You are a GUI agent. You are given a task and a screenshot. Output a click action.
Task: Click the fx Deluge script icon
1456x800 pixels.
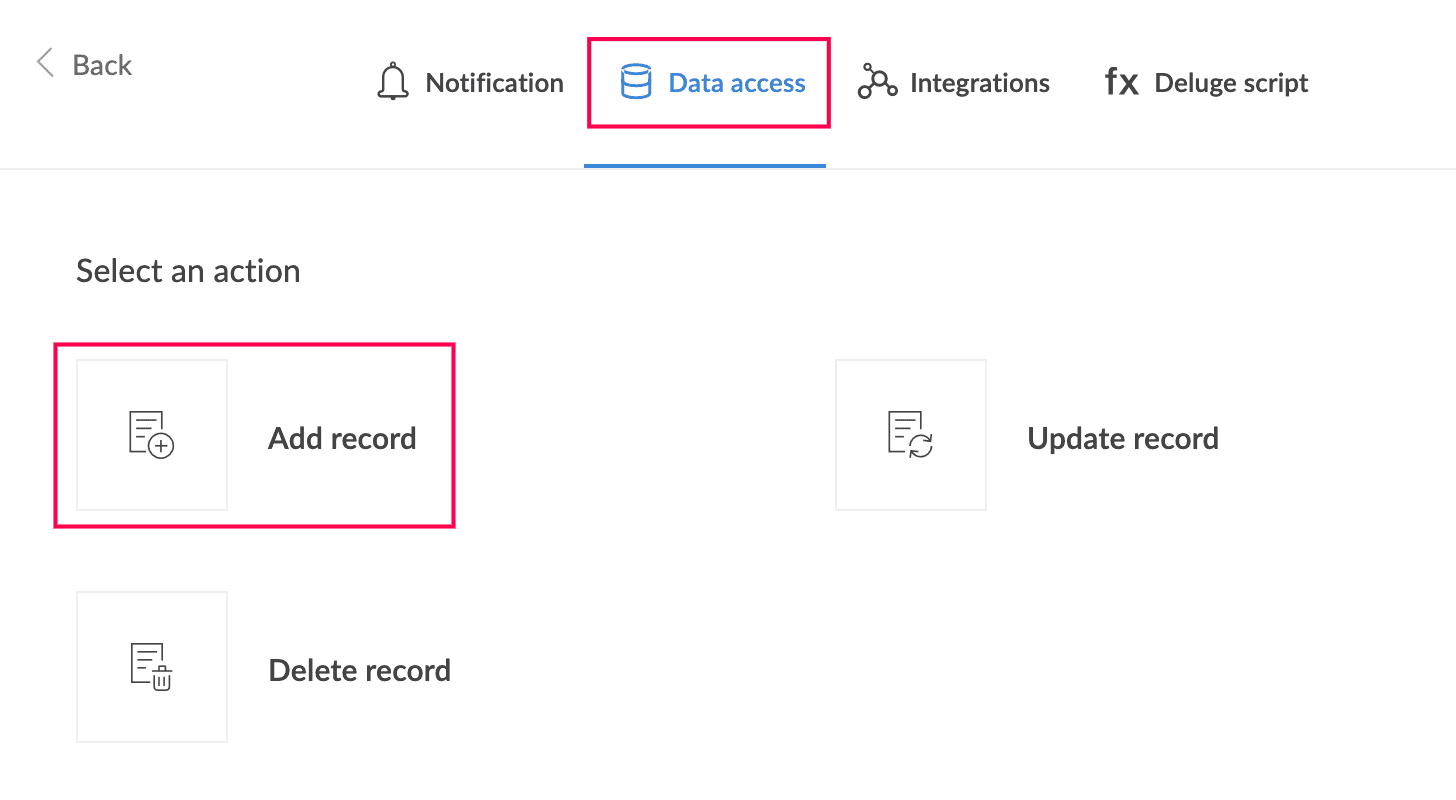pos(1121,82)
